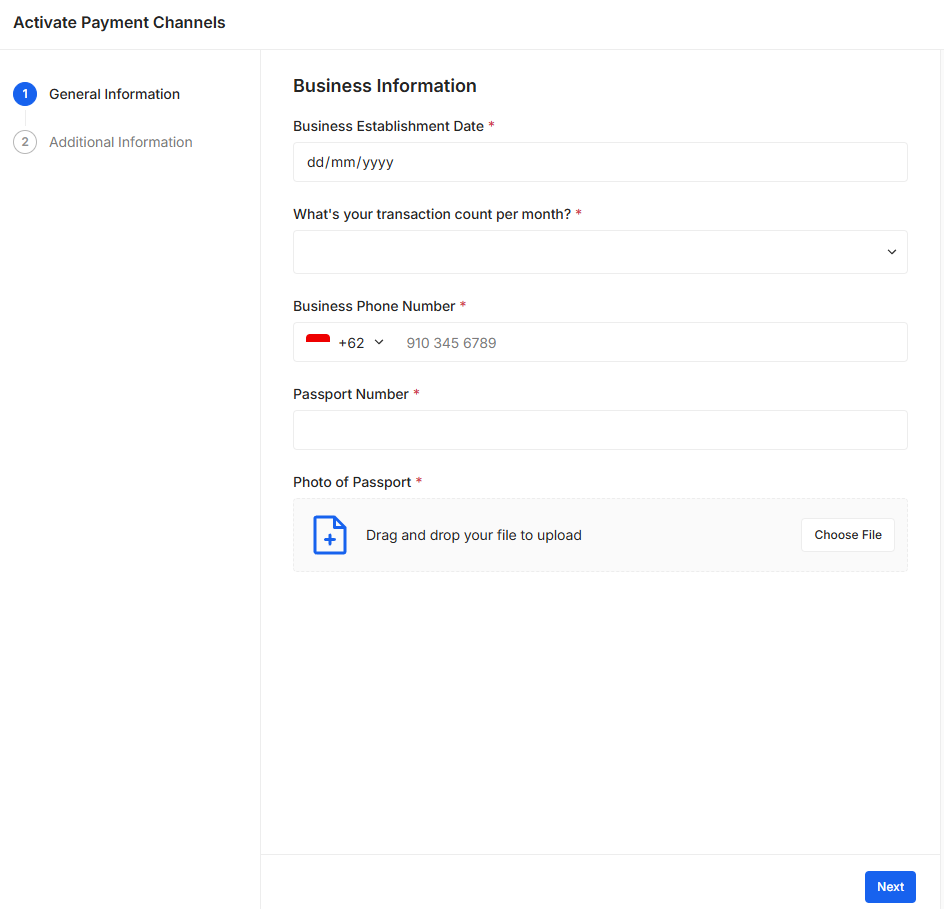Image resolution: width=944 pixels, height=909 pixels.
Task: Click the Passport Number input field
Action: click(x=600, y=429)
